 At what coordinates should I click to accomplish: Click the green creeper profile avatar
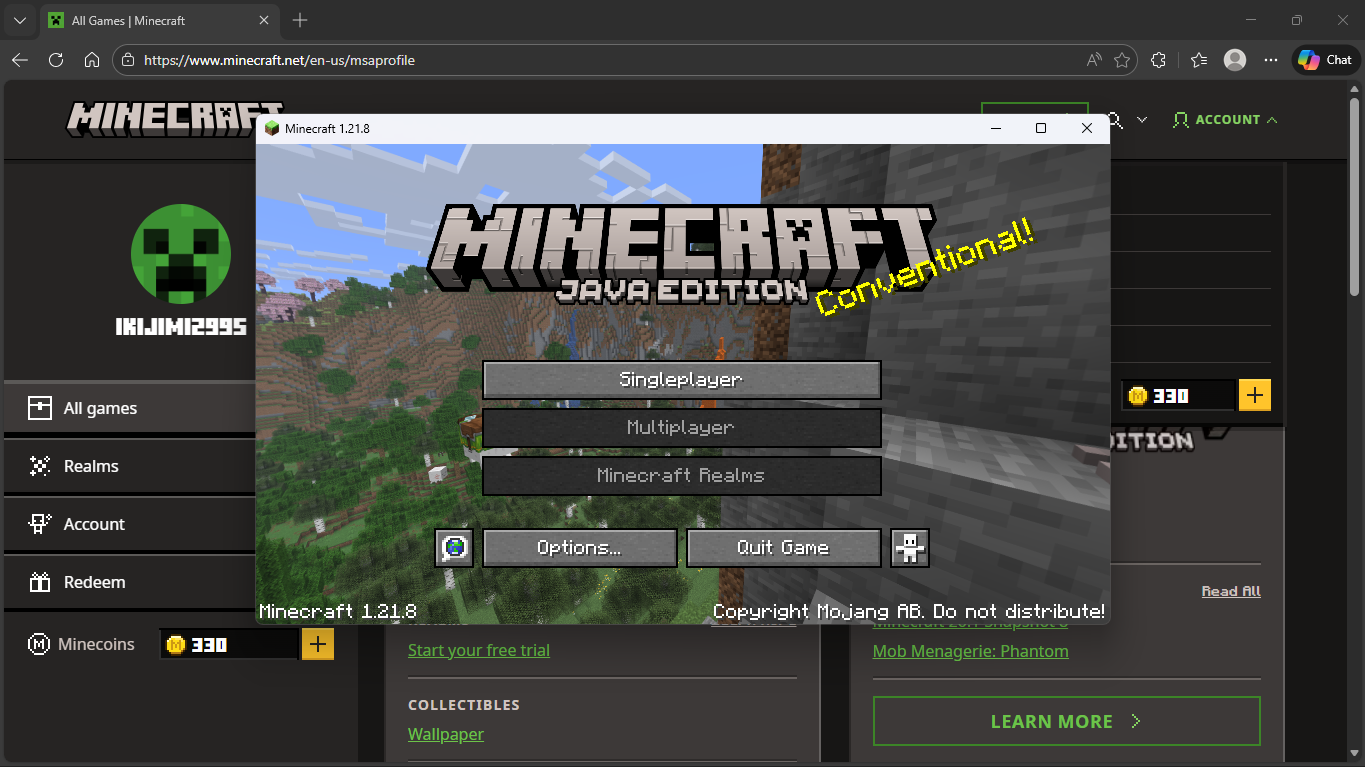[181, 254]
